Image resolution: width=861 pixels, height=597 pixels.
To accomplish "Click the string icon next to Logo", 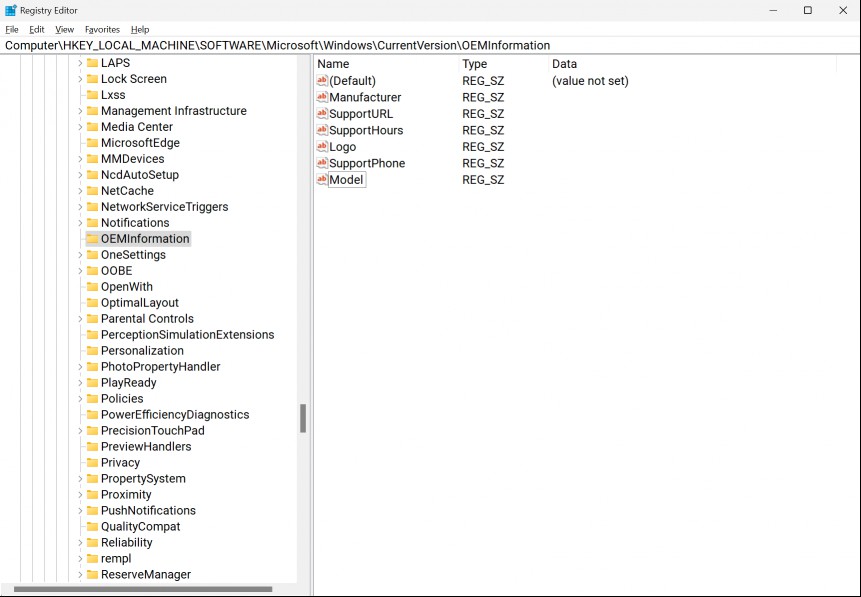I will 322,147.
